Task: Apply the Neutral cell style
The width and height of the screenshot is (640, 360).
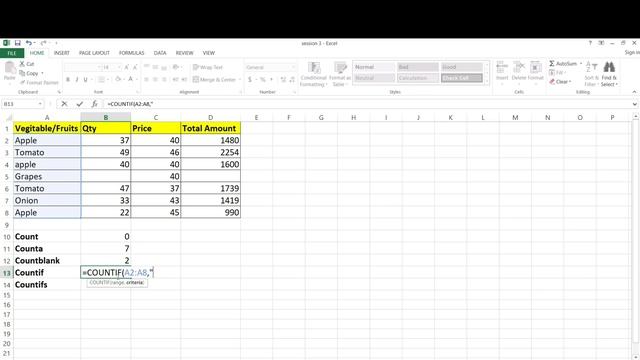Action: click(x=374, y=78)
